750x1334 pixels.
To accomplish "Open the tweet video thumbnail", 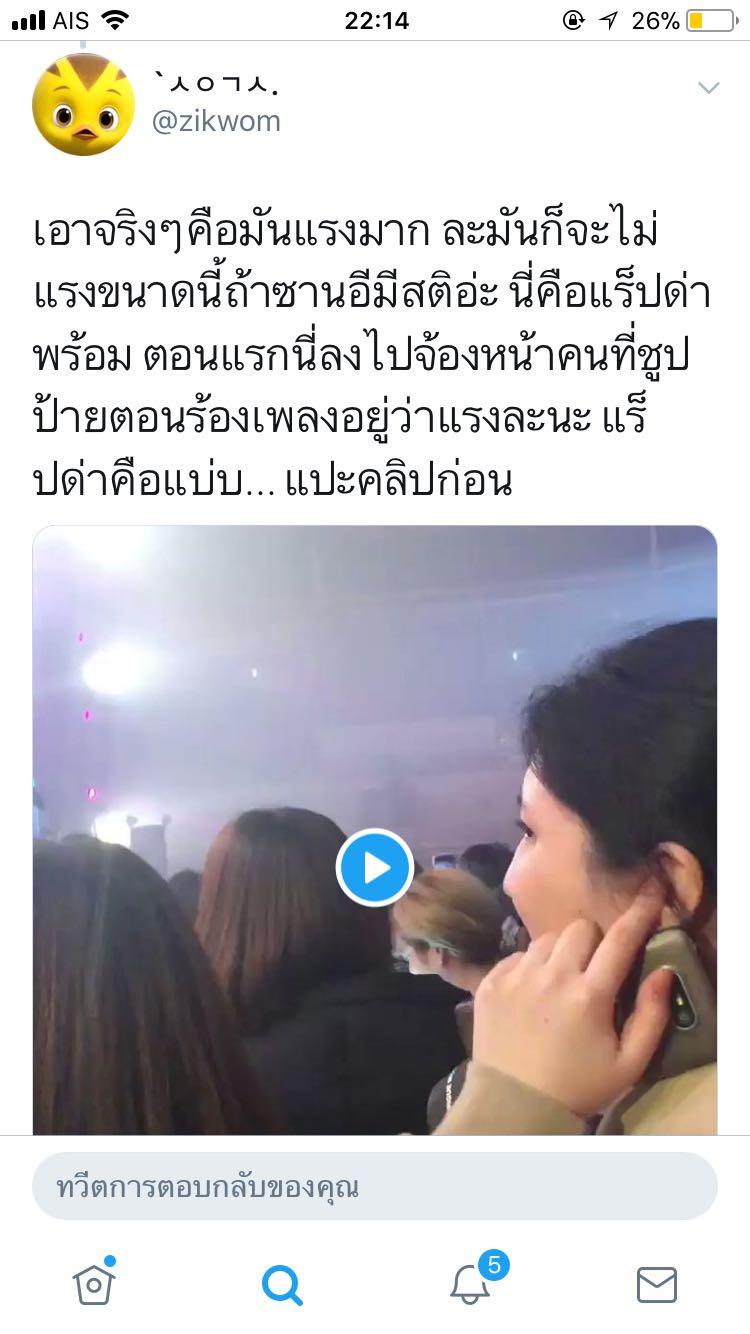I will pos(375,830).
